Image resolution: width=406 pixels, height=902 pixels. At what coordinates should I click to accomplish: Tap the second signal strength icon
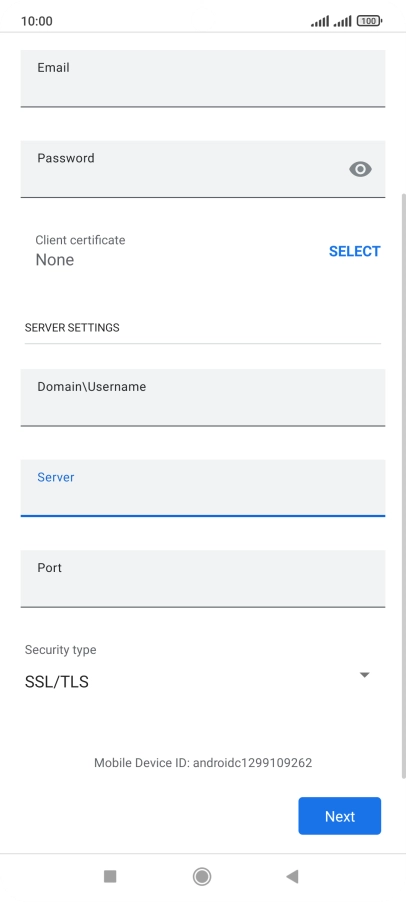click(342, 22)
